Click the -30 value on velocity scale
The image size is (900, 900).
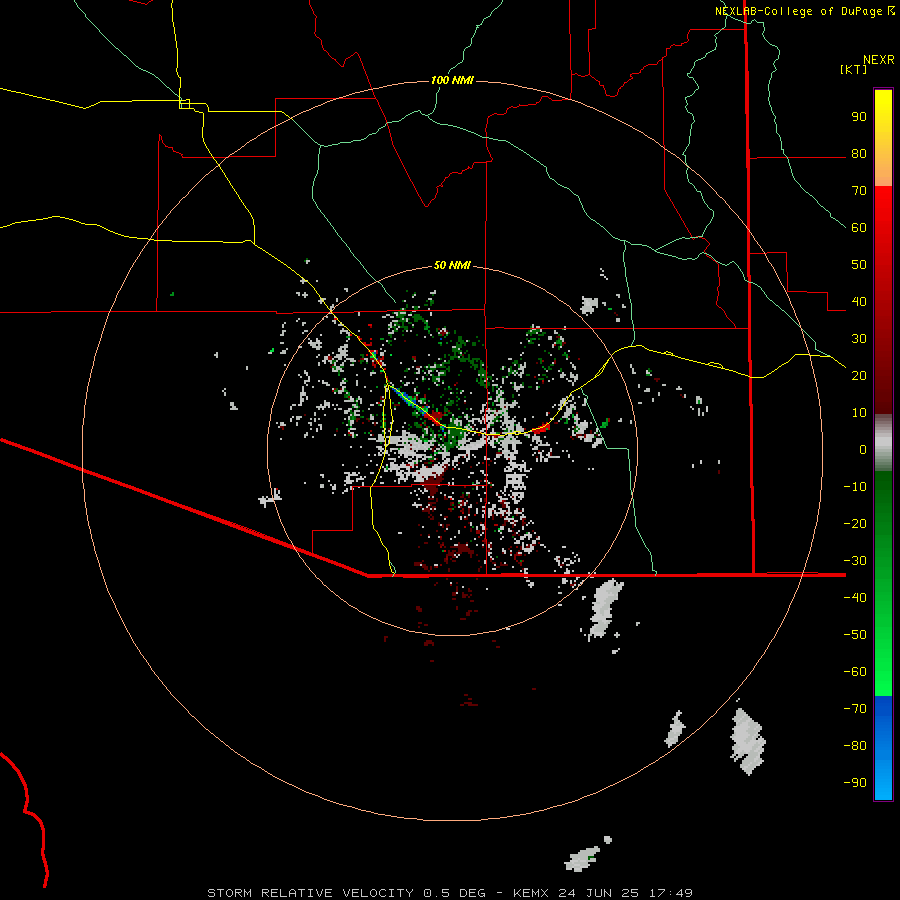click(855, 561)
